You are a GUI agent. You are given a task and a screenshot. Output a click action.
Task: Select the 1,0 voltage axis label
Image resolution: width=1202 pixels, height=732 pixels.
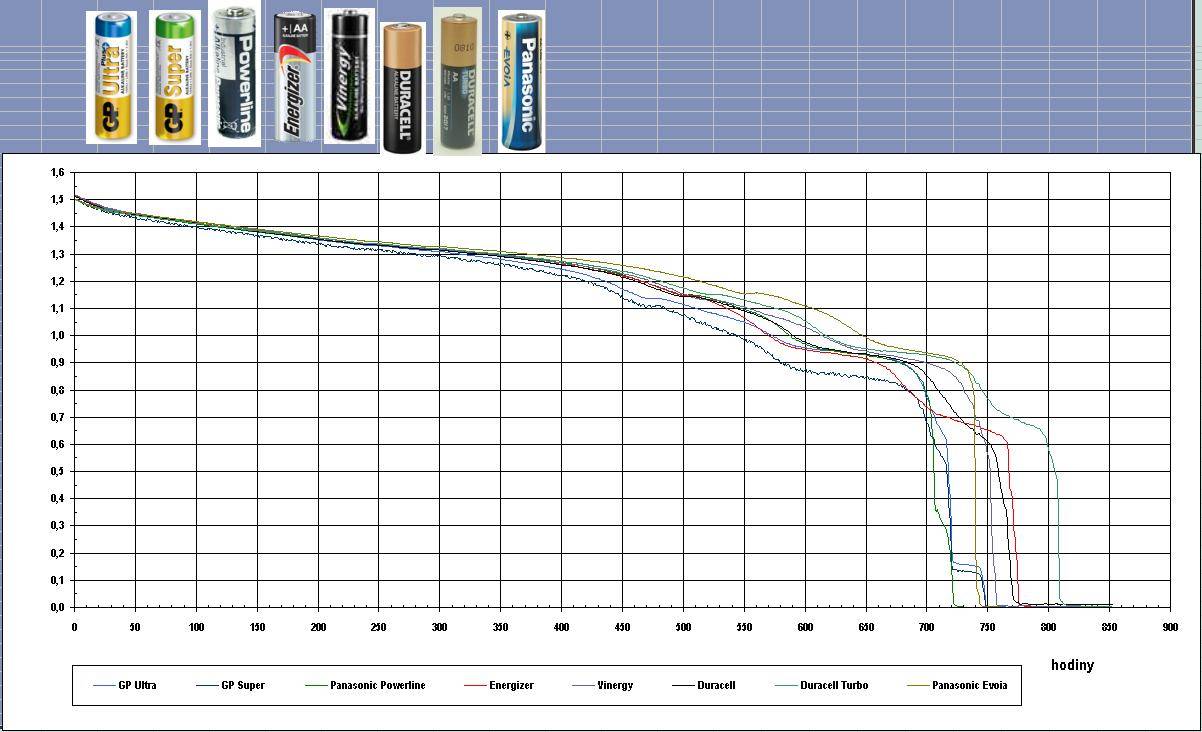coord(57,336)
